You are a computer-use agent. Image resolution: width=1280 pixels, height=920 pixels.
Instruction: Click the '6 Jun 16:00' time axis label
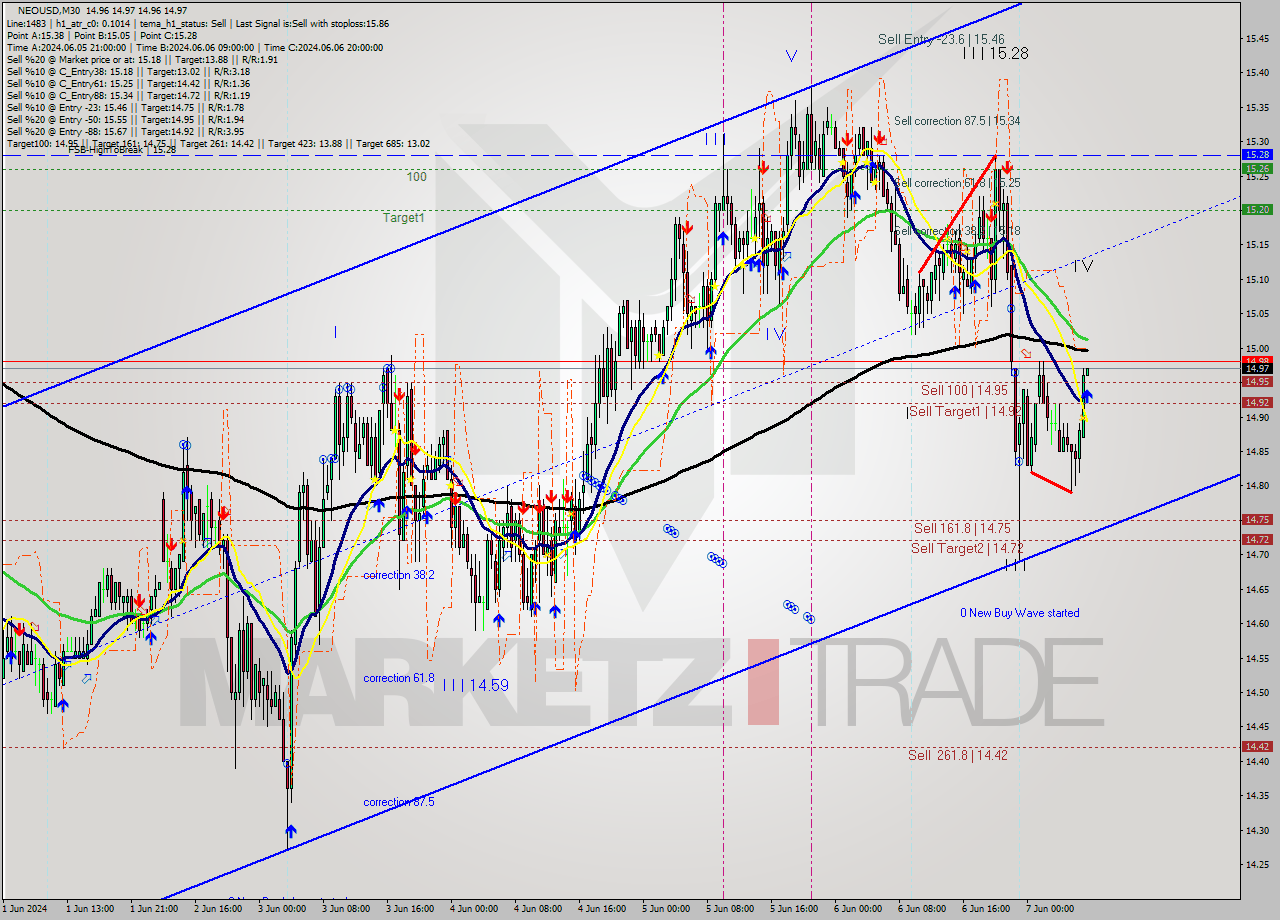point(987,909)
